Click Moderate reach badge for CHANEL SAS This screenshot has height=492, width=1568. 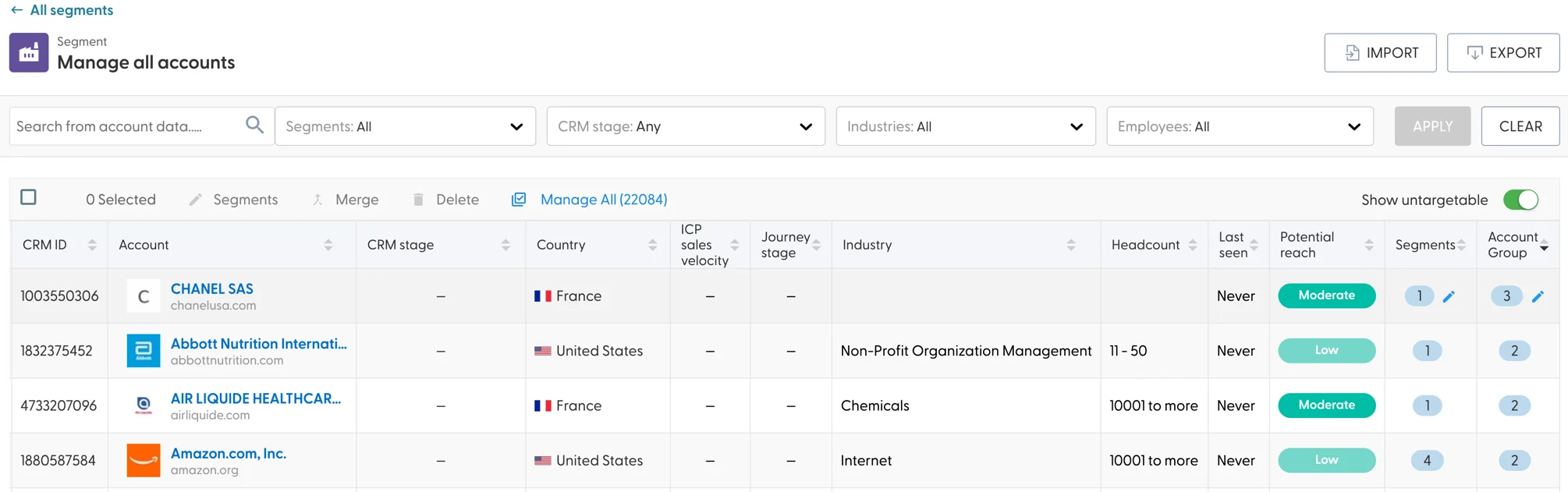1327,296
